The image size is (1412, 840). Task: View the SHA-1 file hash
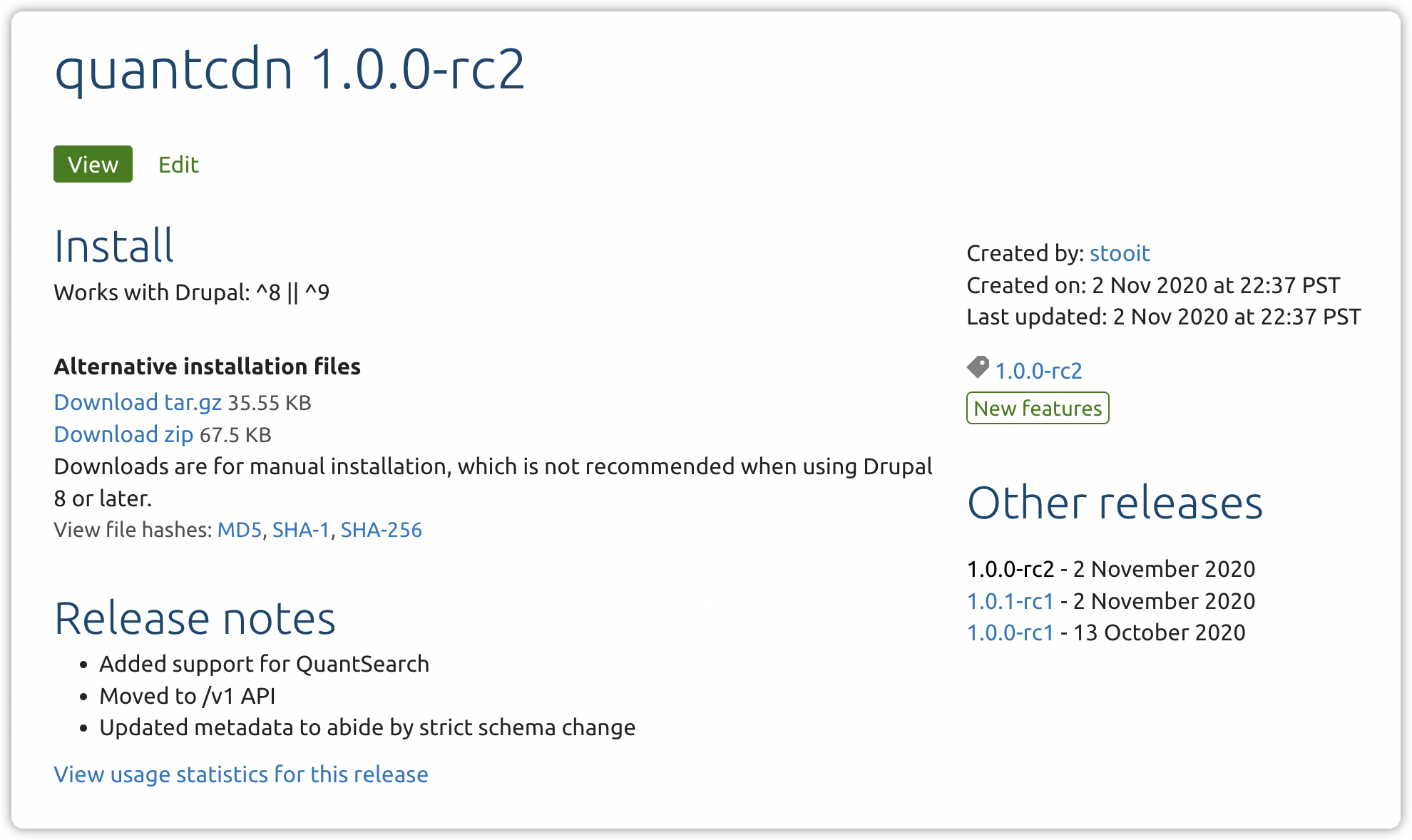click(301, 530)
